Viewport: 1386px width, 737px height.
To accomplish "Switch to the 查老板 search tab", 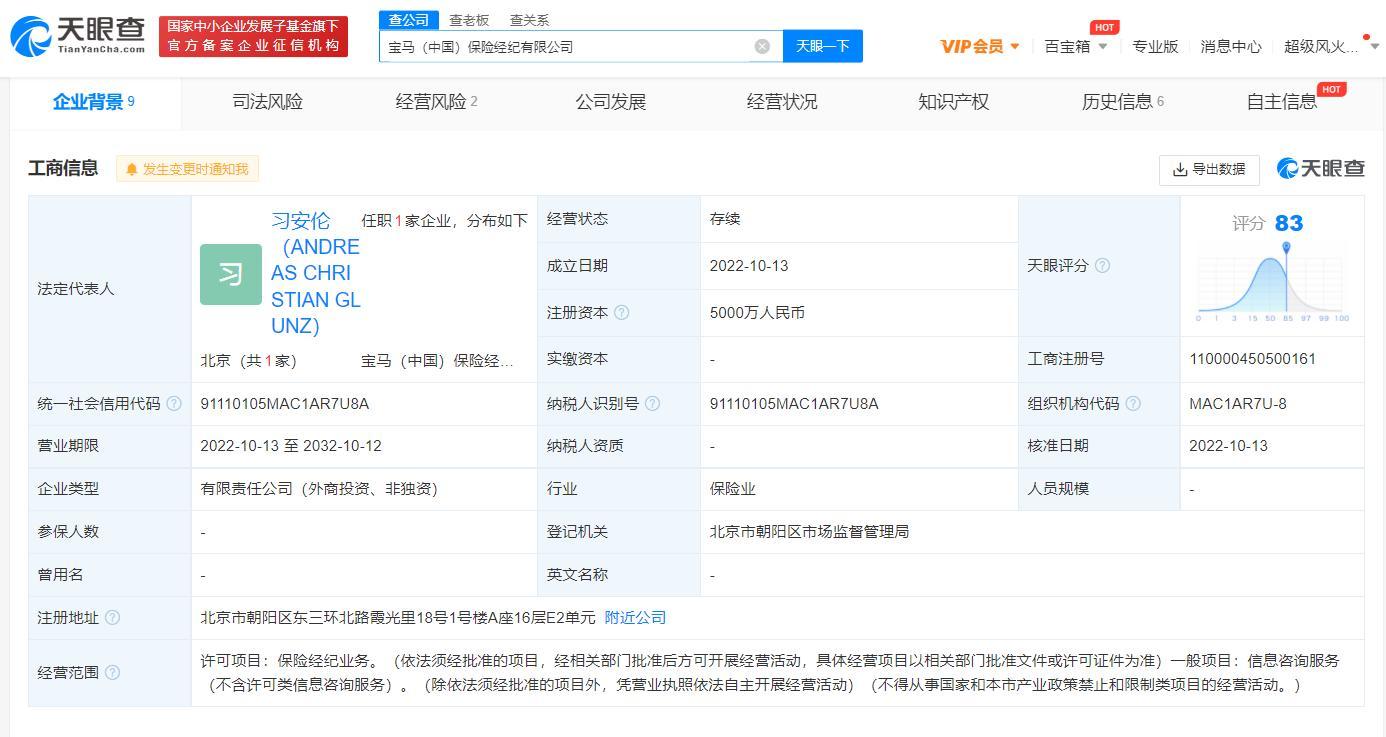I will point(469,20).
